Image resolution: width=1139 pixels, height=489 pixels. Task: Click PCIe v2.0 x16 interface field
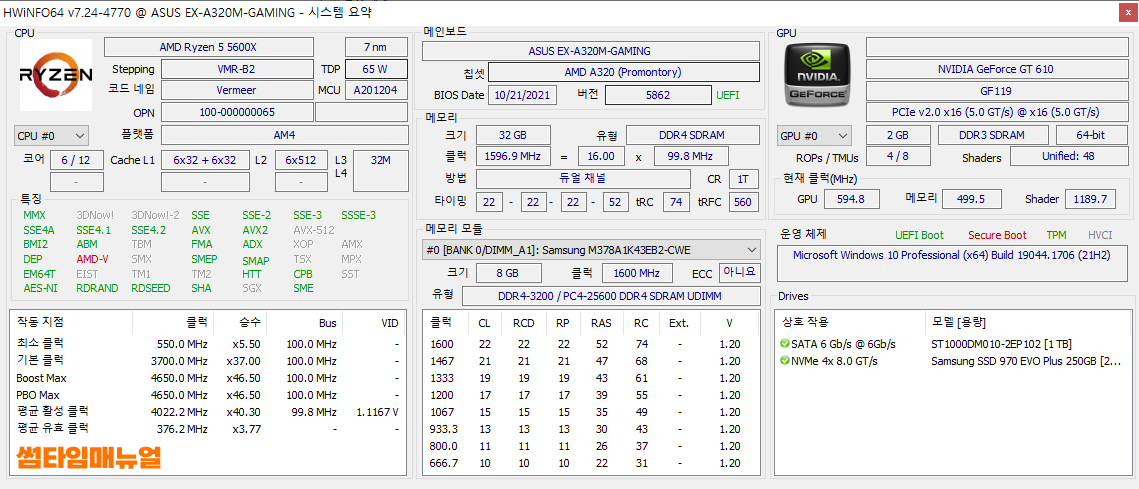pos(995,113)
